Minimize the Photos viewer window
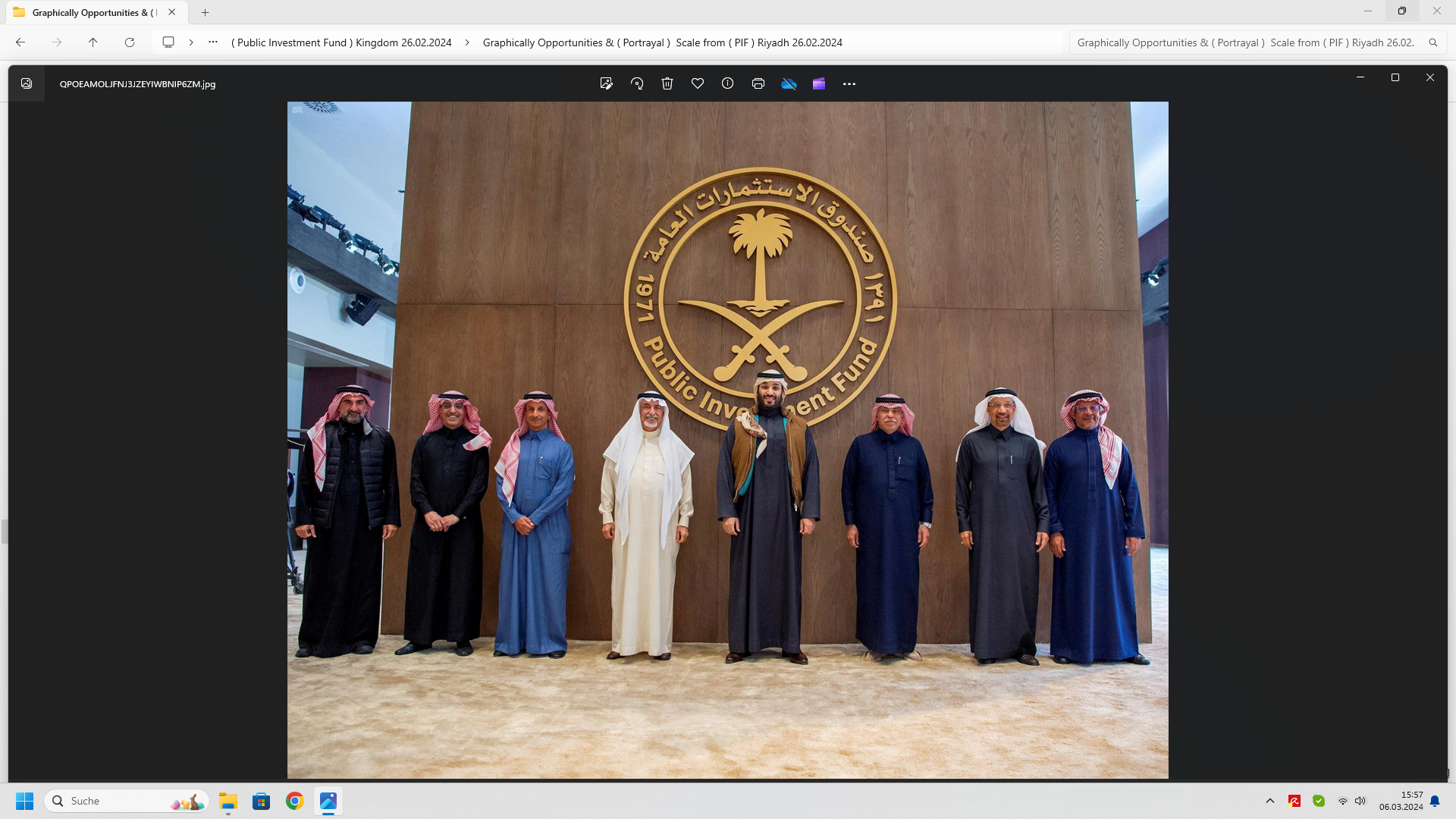This screenshot has height=819, width=1456. pyautogui.click(x=1360, y=77)
